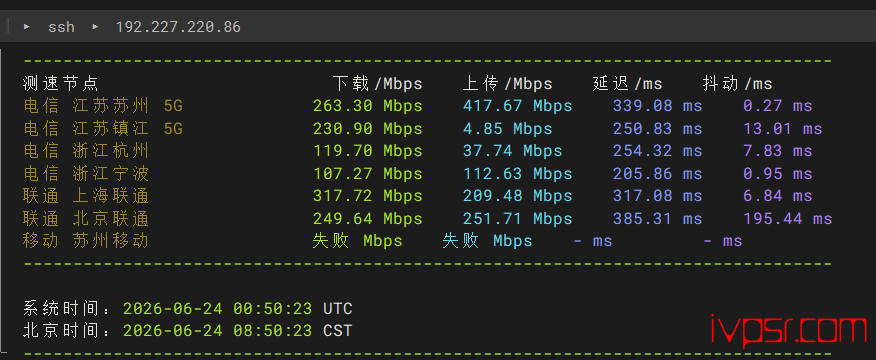Image resolution: width=876 pixels, height=360 pixels.
Task: Click the arrow icon before ssh
Action: pos(27,26)
